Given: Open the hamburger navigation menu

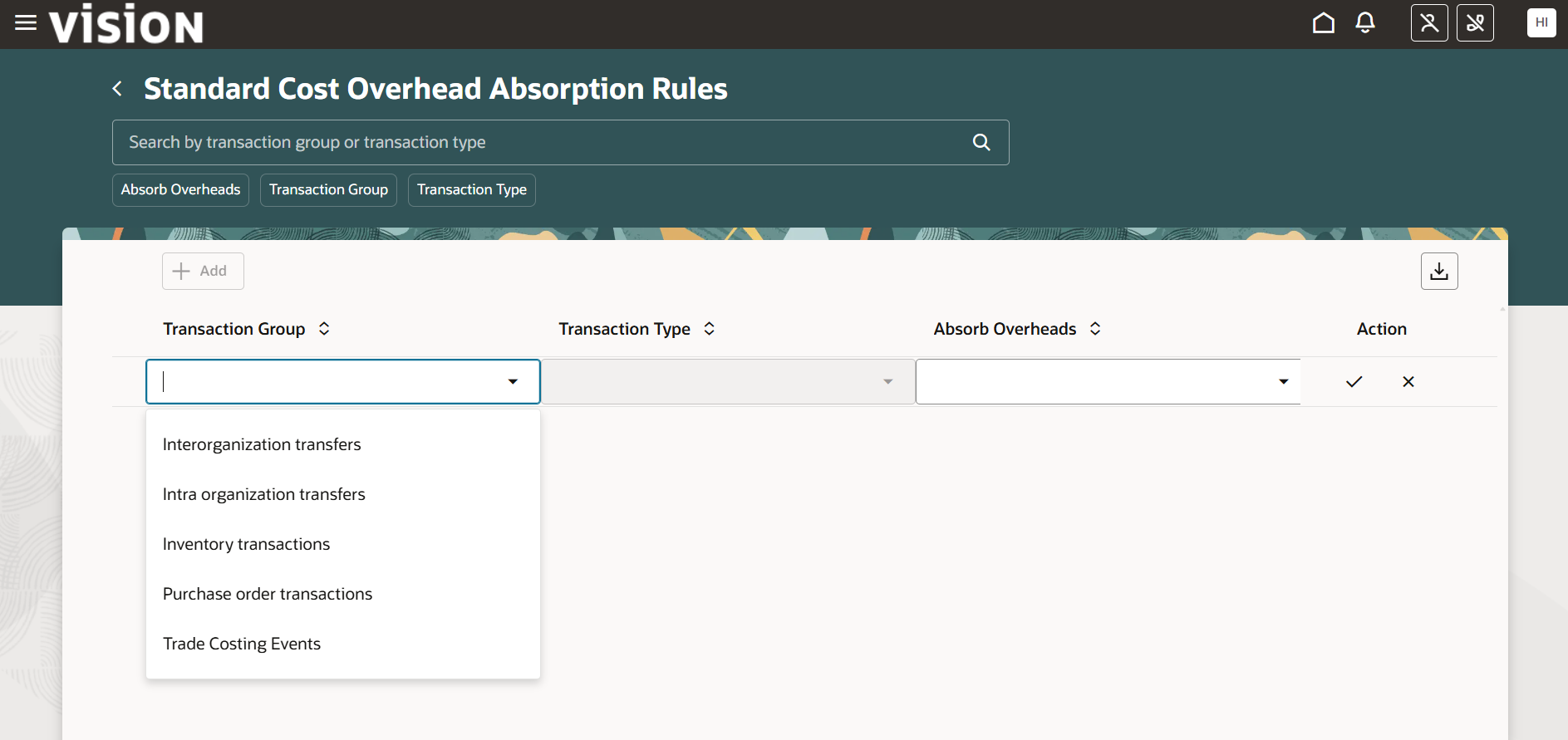Looking at the screenshot, I should point(26,23).
